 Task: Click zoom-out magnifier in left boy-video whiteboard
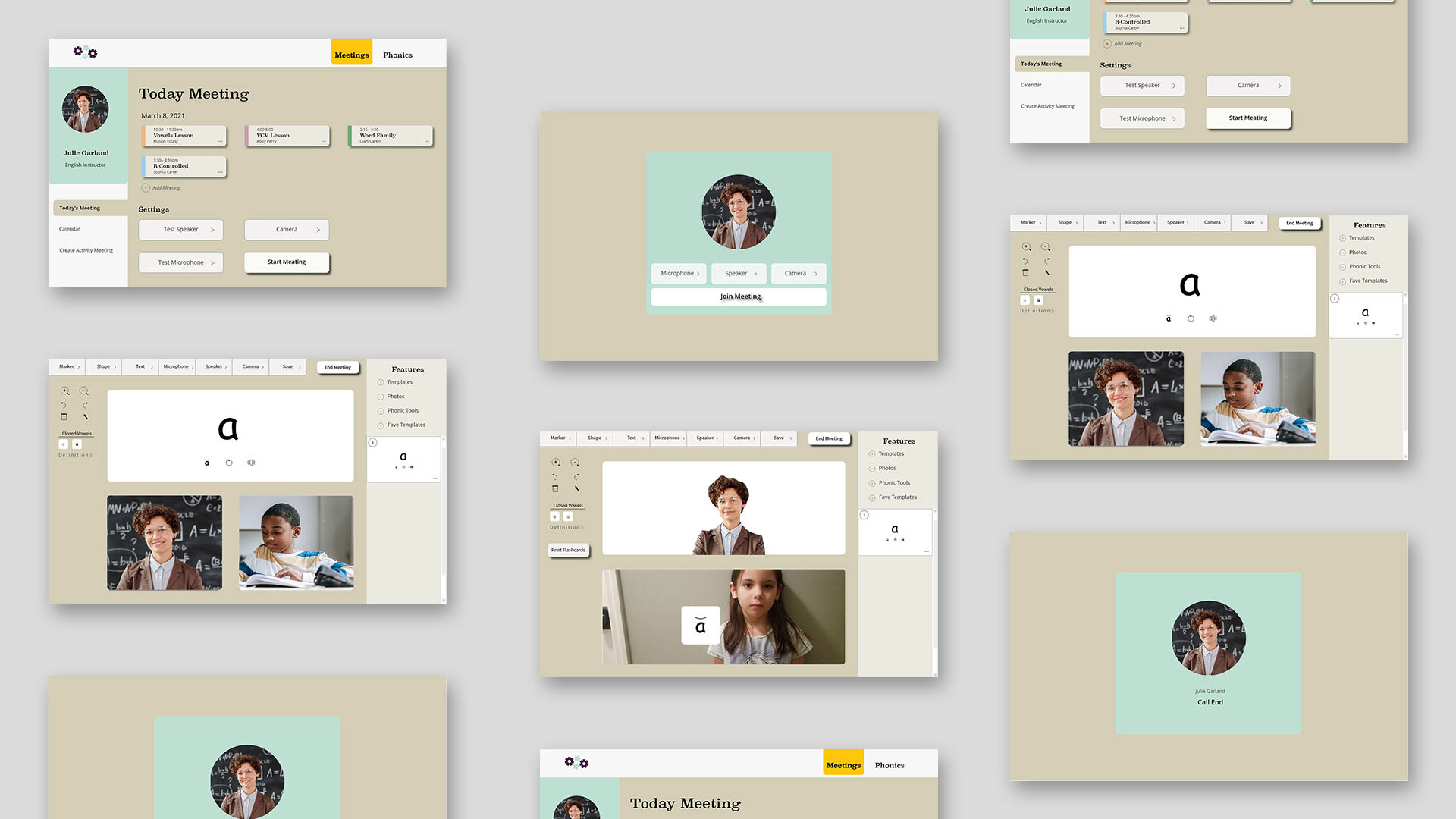(x=84, y=391)
